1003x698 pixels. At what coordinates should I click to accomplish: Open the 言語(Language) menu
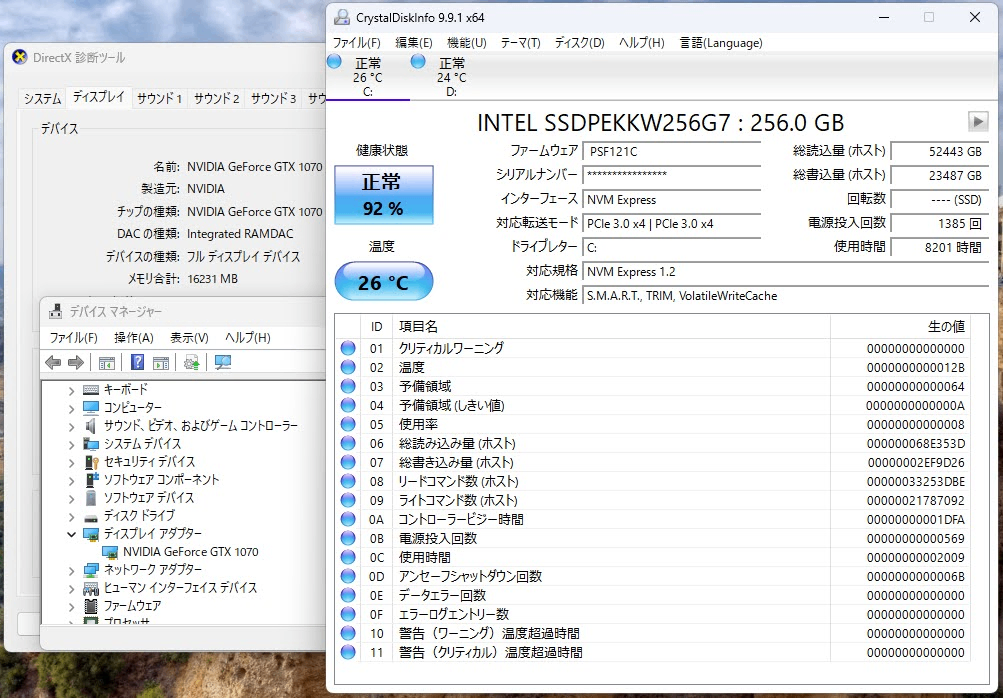(x=720, y=43)
